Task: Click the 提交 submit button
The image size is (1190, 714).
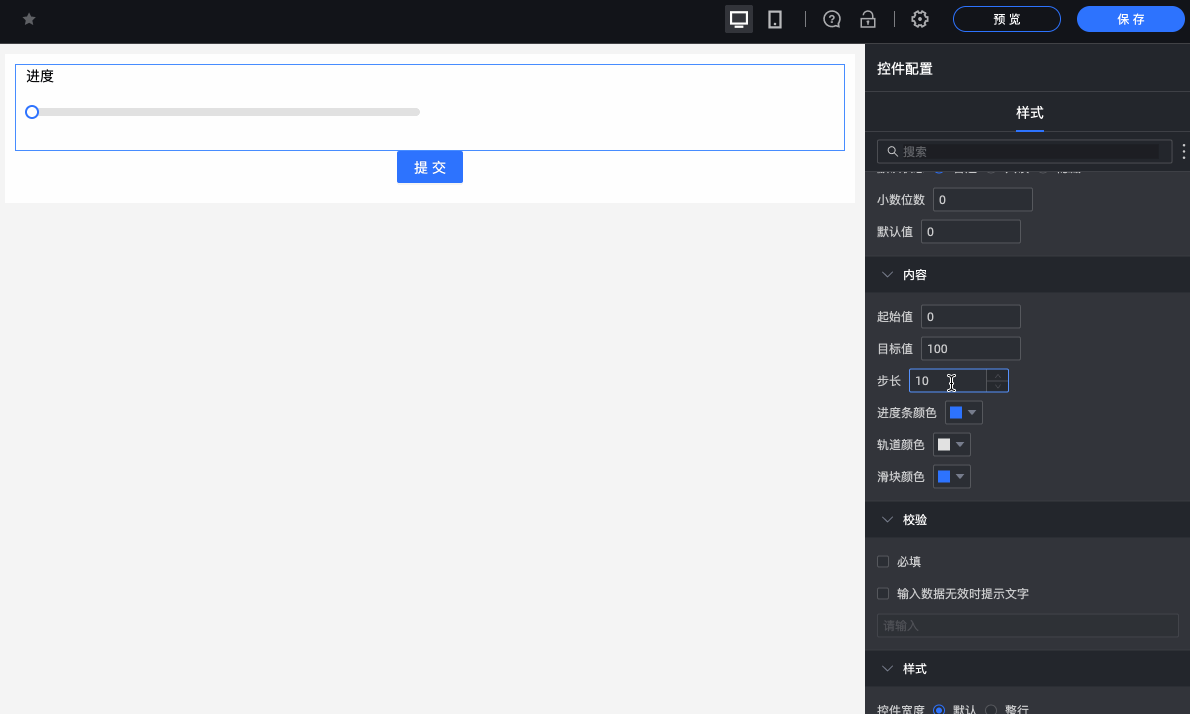Action: 429,166
